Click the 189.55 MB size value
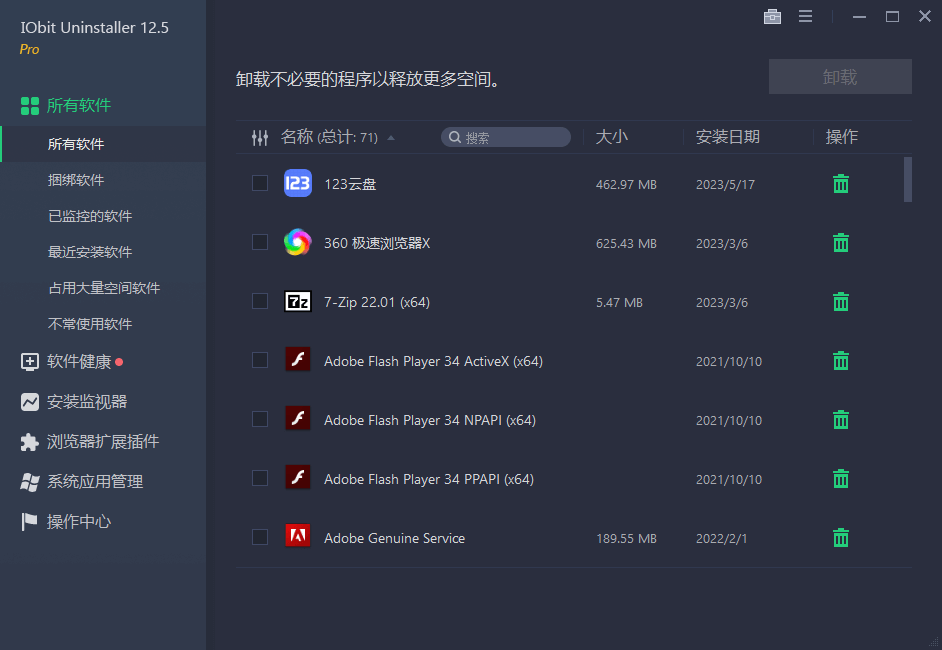This screenshot has height=650, width=942. pos(626,538)
